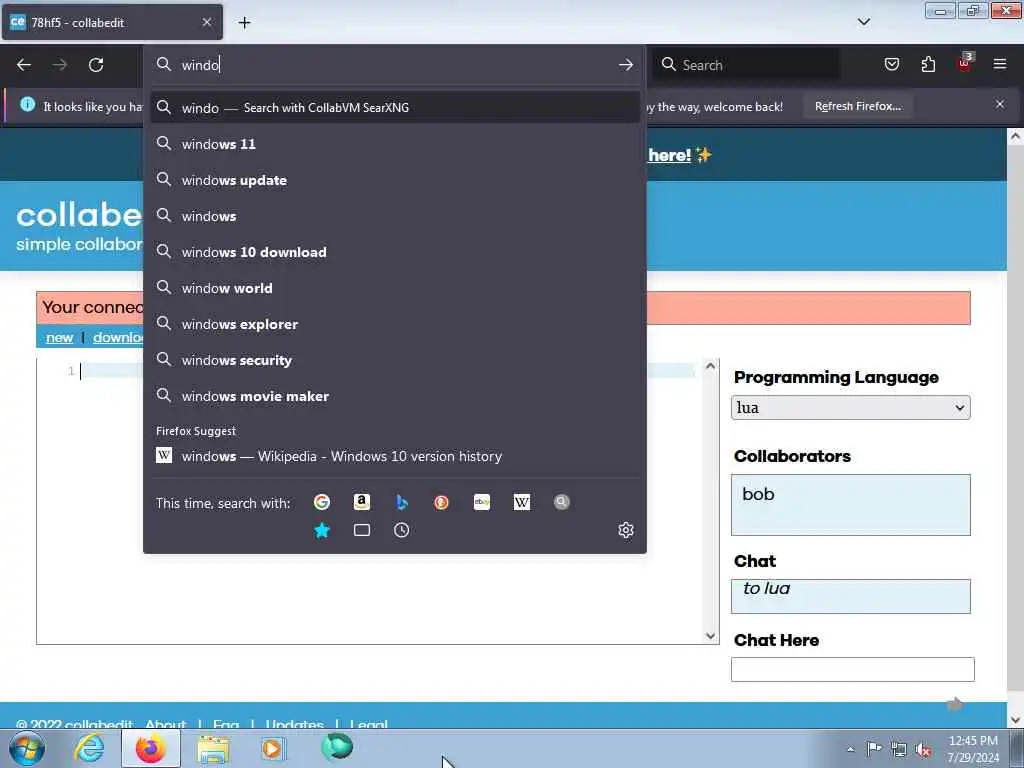Search bookmarks using the star icon
Viewport: 1024px width, 768px height.
322,530
